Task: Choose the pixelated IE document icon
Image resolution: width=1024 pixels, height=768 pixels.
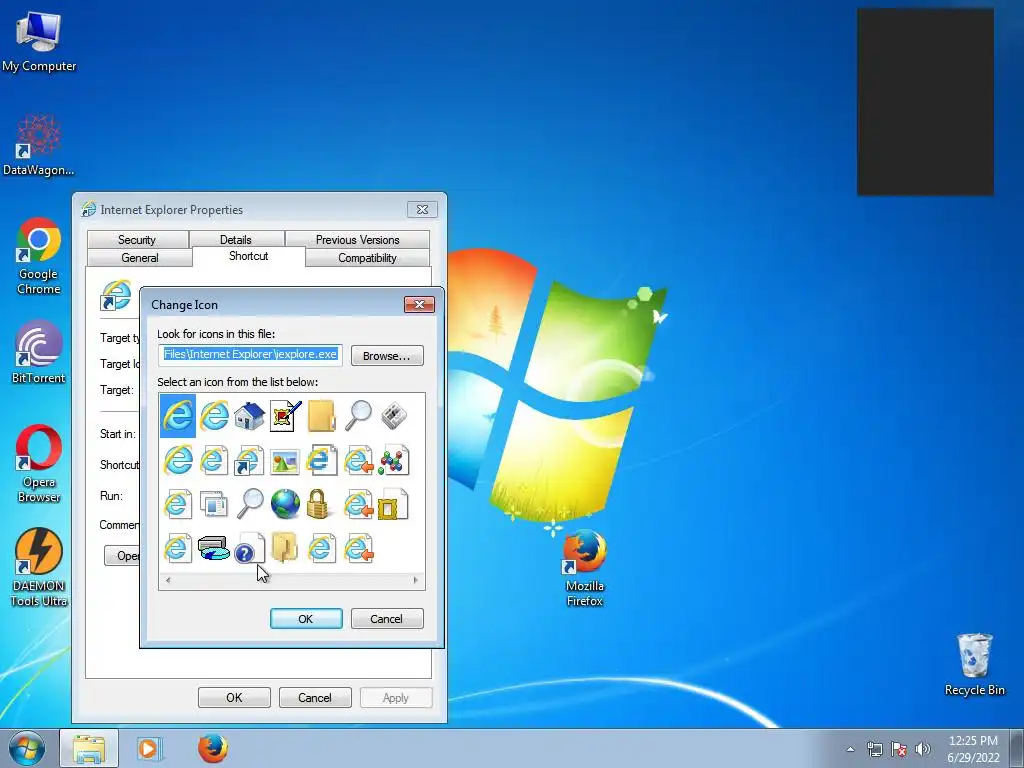Action: click(x=321, y=460)
